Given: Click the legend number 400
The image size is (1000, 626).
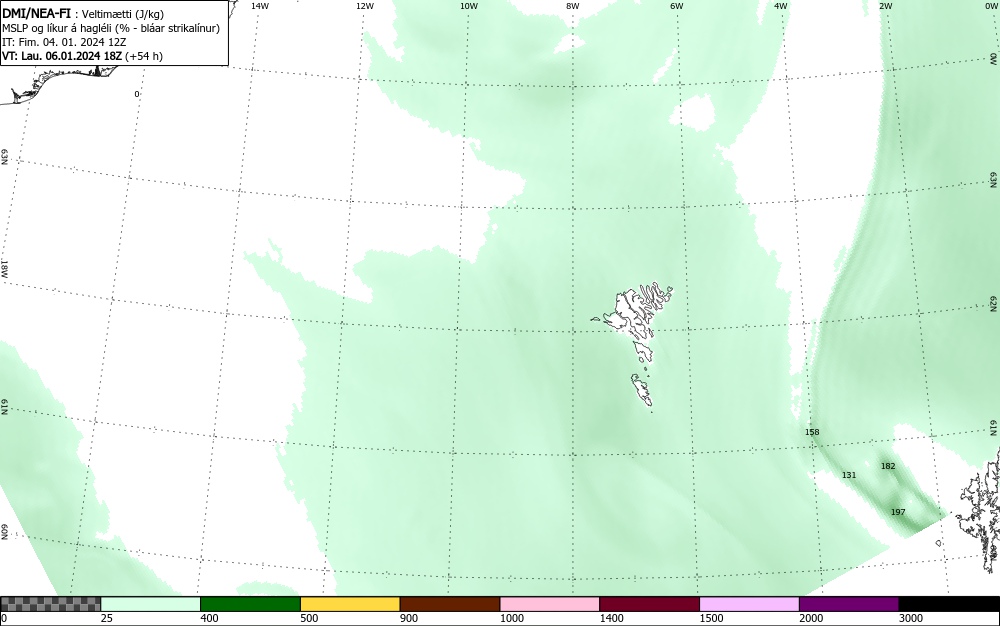Looking at the screenshot, I should click(x=209, y=618).
